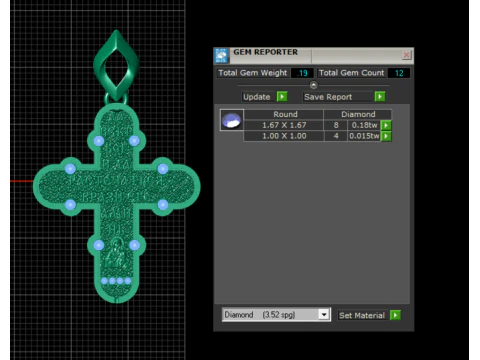Click the Total Gem Count value 12
The width and height of the screenshot is (480, 360).
(399, 73)
